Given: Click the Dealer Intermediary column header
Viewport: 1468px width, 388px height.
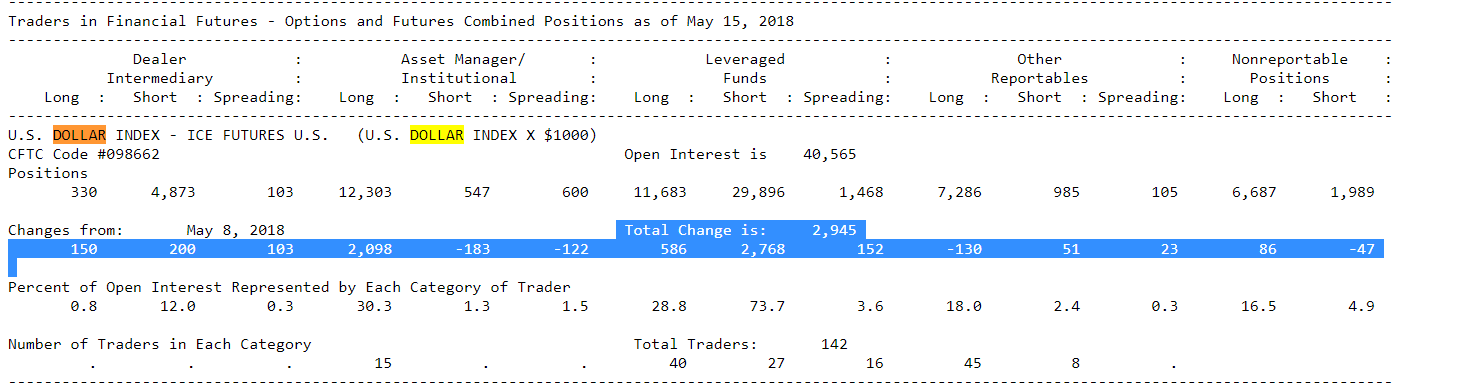Looking at the screenshot, I should click(x=160, y=69).
